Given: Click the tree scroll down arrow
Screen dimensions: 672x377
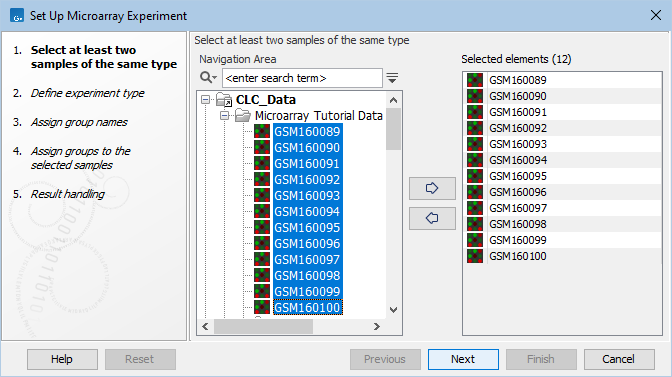Looking at the screenshot, I should pyautogui.click(x=393, y=310).
